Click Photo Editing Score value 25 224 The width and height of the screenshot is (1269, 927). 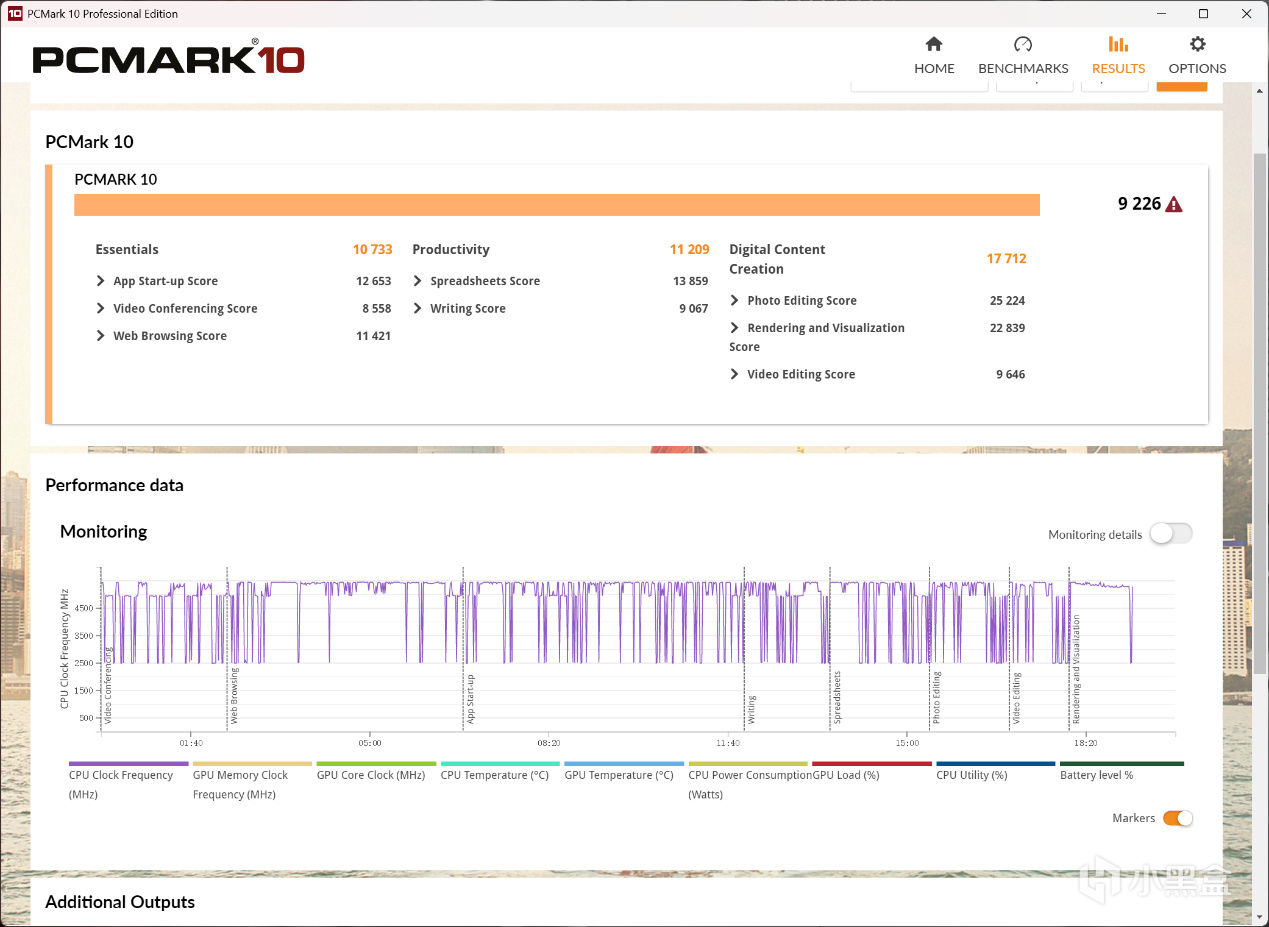(x=1007, y=300)
